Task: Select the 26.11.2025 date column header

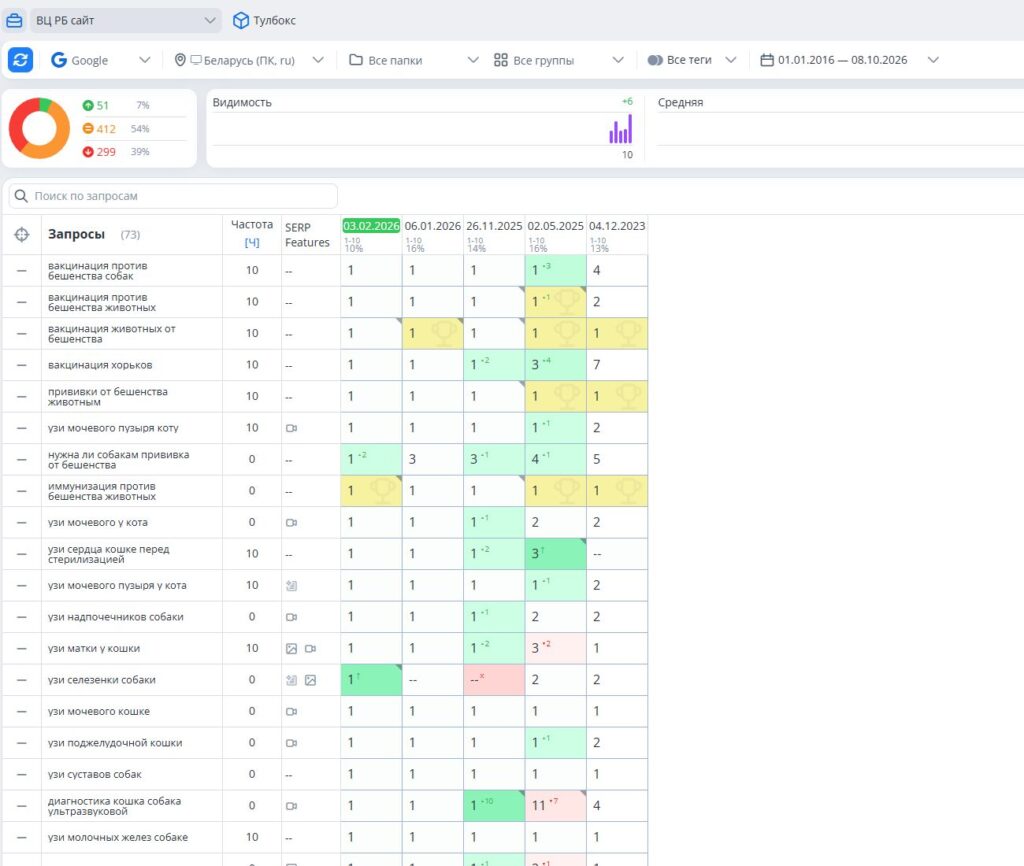Action: 494,226
